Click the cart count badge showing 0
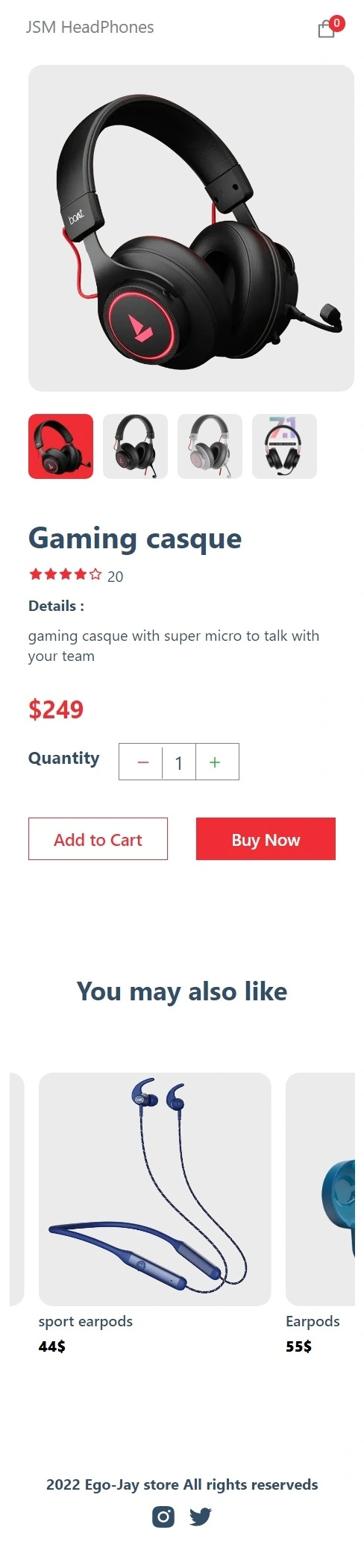Viewport: 364px width, 1568px height. [337, 23]
